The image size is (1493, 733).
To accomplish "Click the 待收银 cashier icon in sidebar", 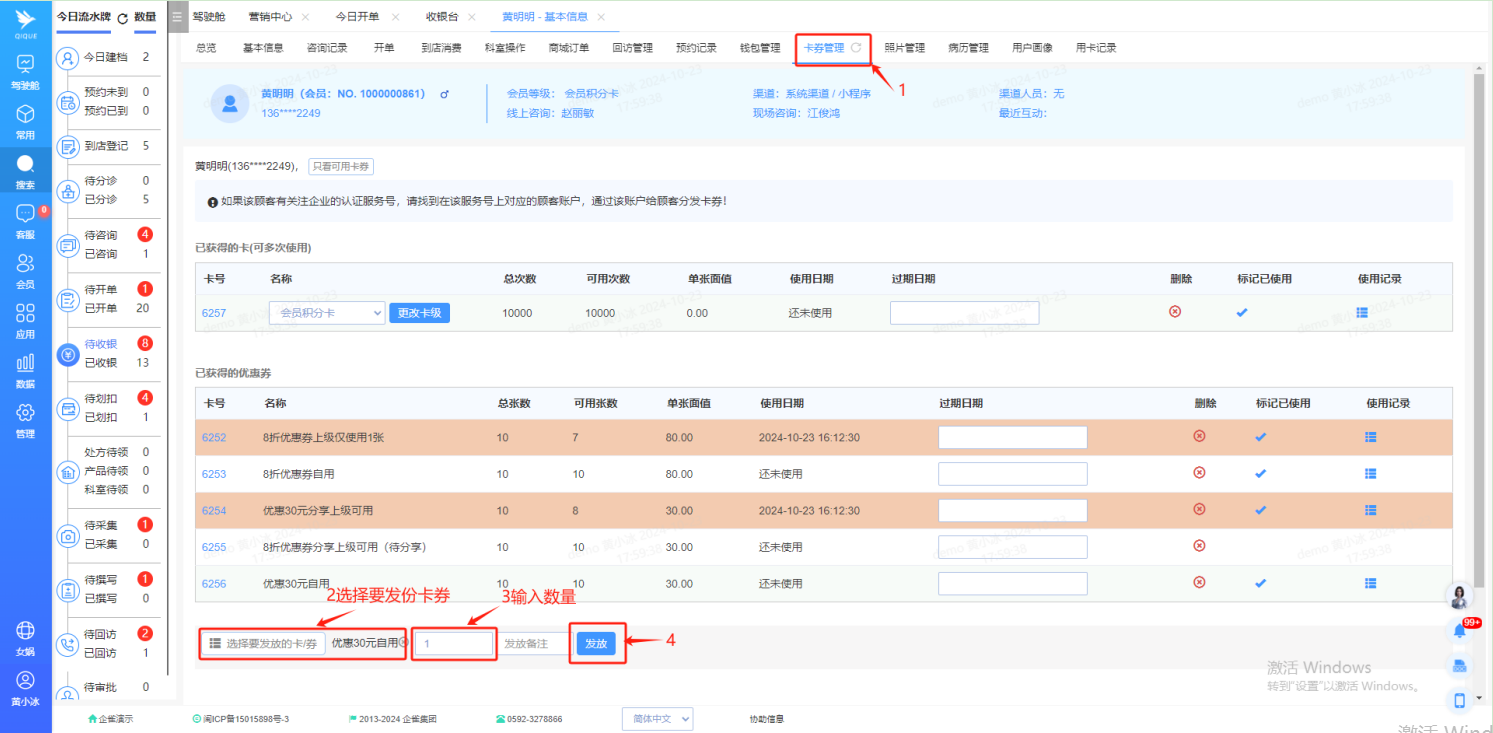I will [x=68, y=354].
